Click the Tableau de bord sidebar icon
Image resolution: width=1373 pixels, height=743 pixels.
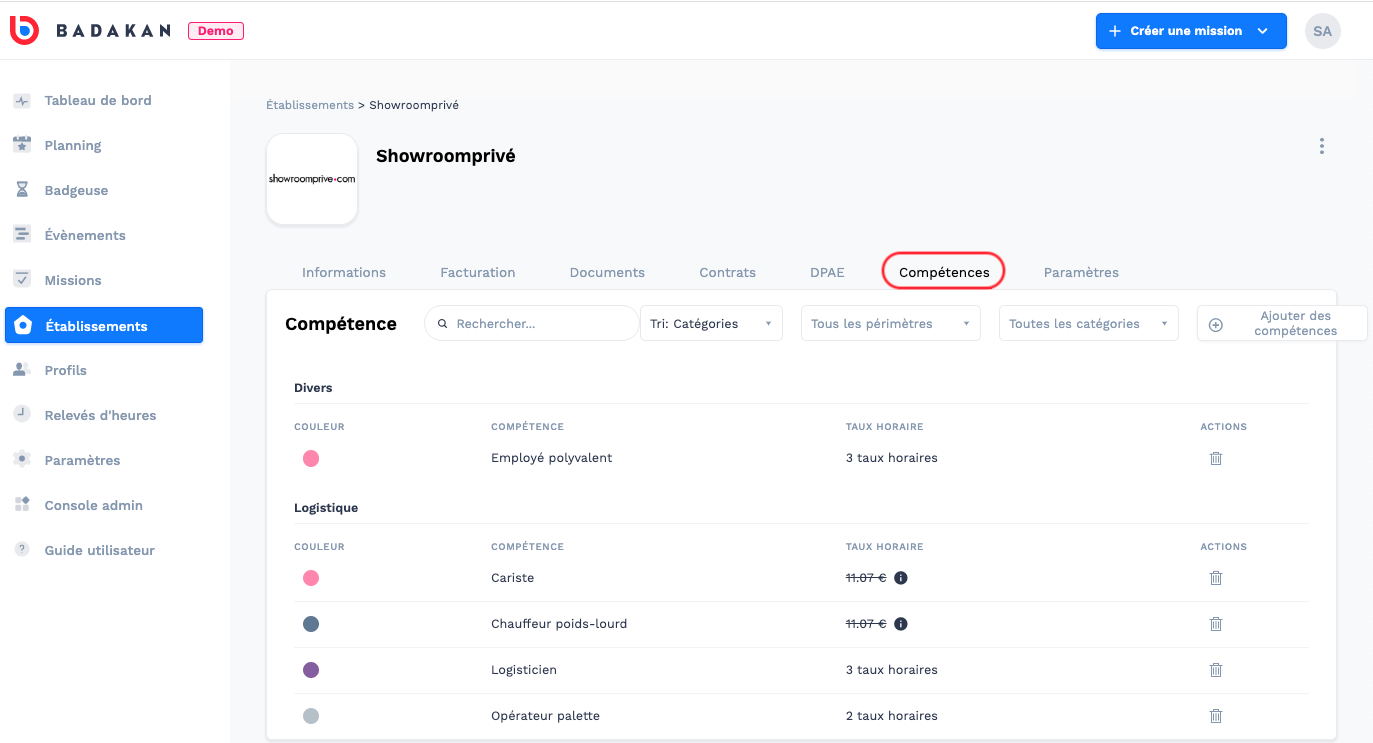click(22, 101)
